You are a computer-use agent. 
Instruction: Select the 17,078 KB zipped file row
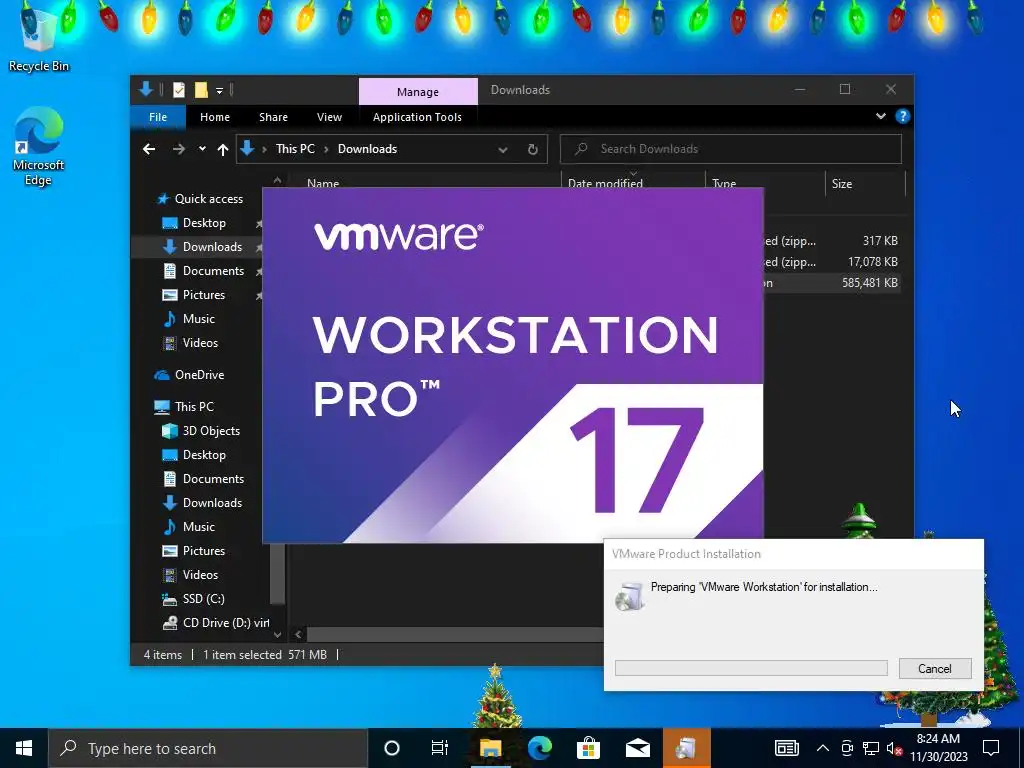[x=832, y=262]
